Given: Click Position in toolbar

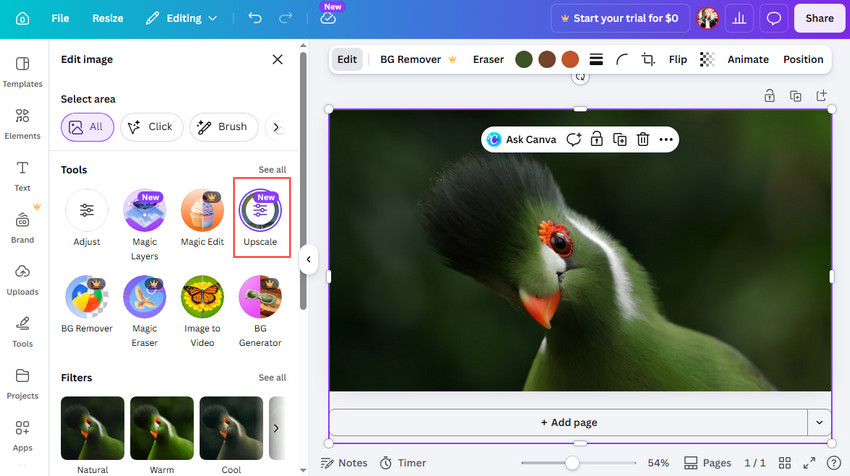Looking at the screenshot, I should coord(803,59).
